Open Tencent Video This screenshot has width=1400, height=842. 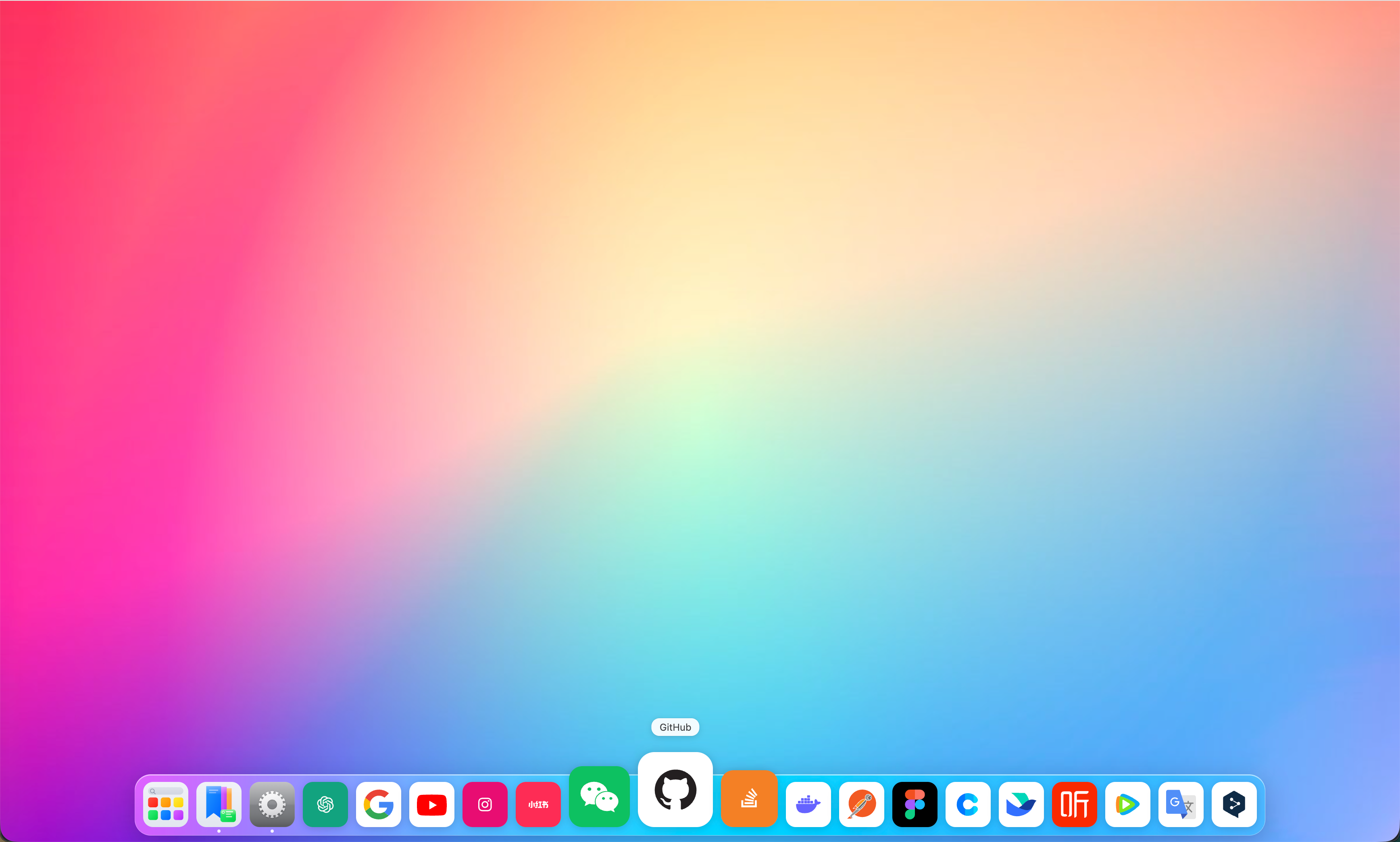coord(1128,804)
